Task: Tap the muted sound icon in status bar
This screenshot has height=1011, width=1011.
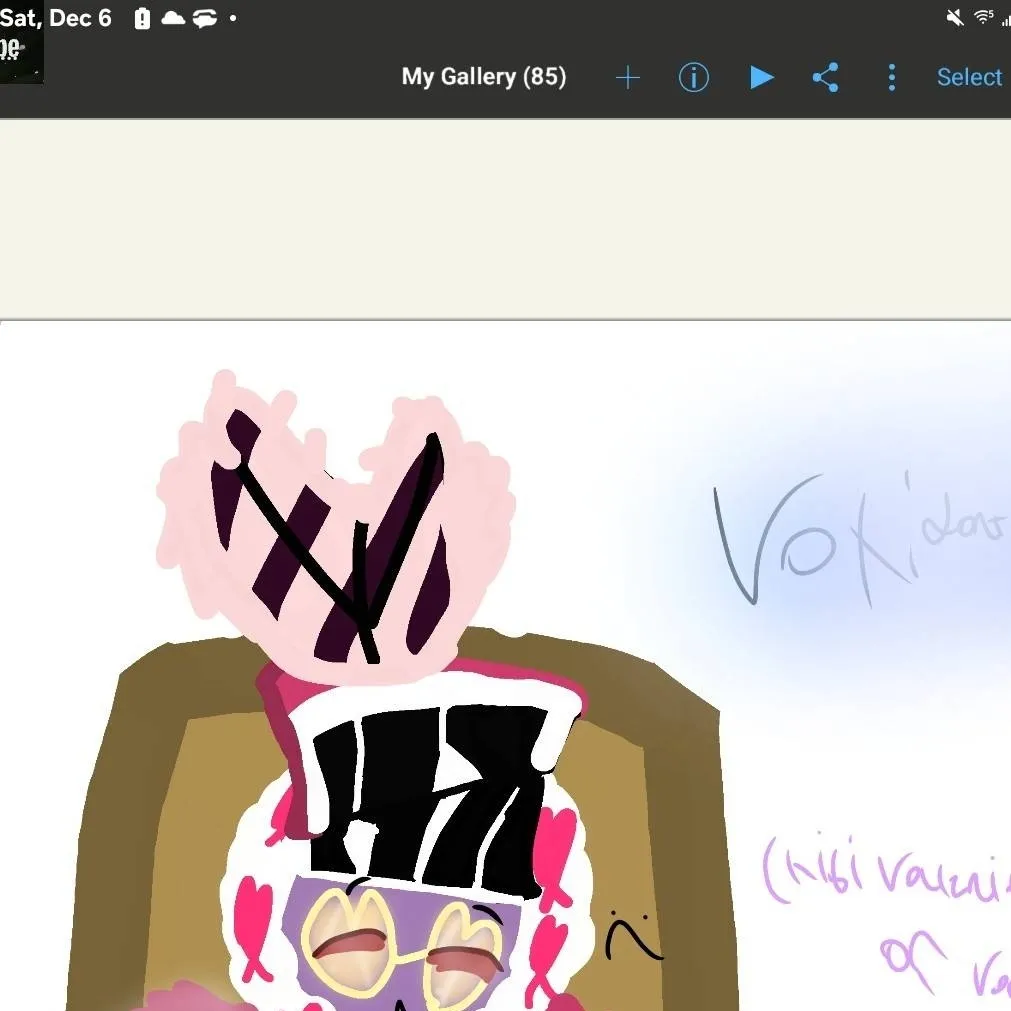Action: pos(954,18)
